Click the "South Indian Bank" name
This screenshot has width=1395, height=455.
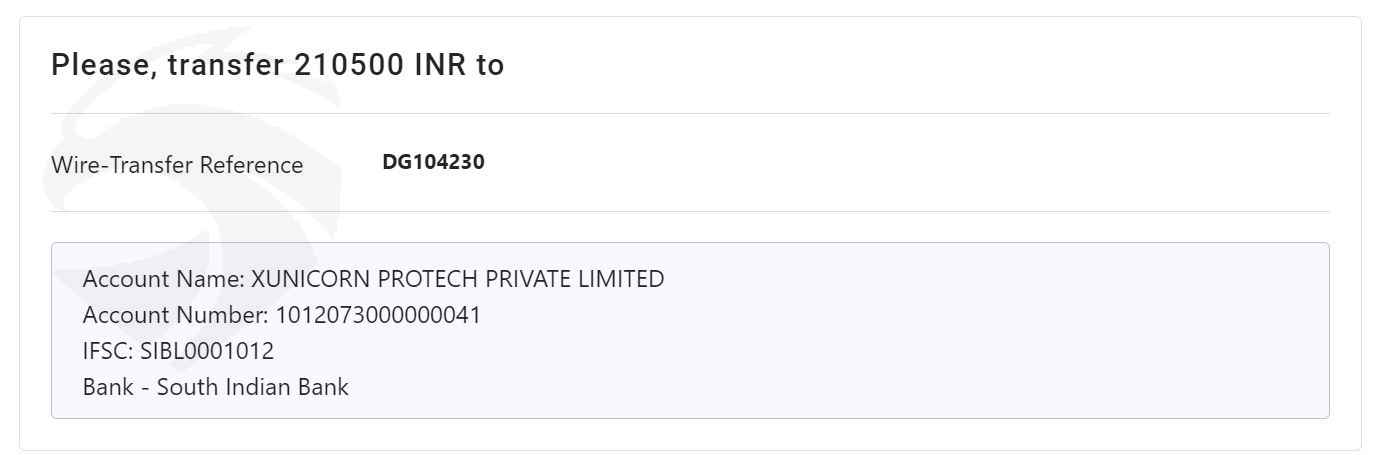click(x=253, y=387)
